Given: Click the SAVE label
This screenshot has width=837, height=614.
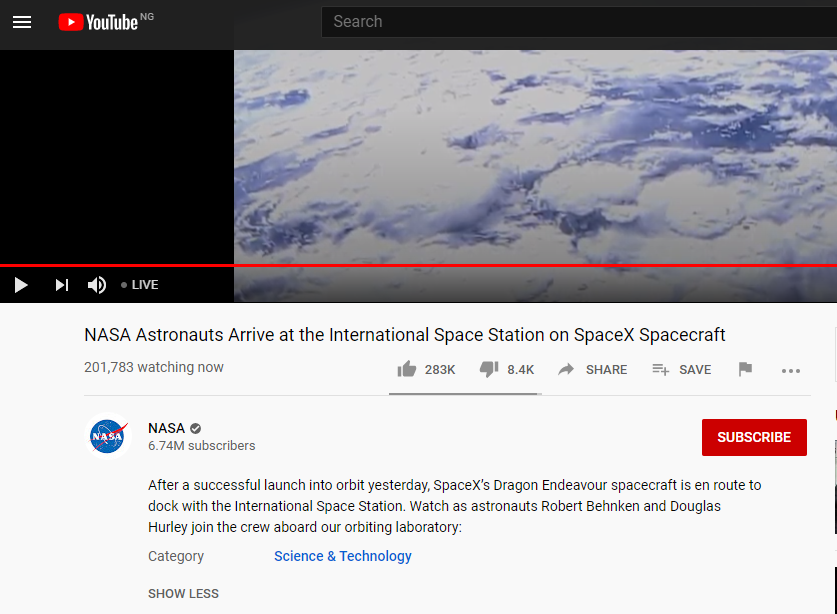Looking at the screenshot, I should pyautogui.click(x=695, y=370).
